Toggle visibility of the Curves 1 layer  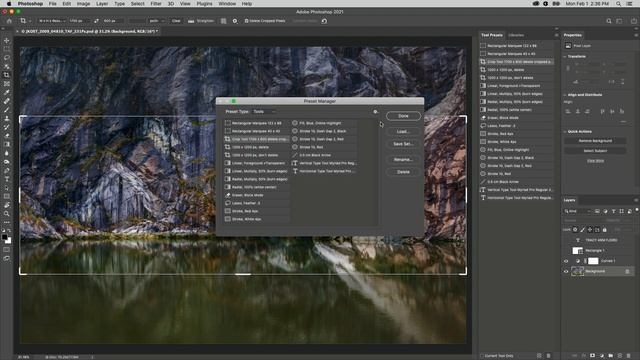(x=566, y=261)
